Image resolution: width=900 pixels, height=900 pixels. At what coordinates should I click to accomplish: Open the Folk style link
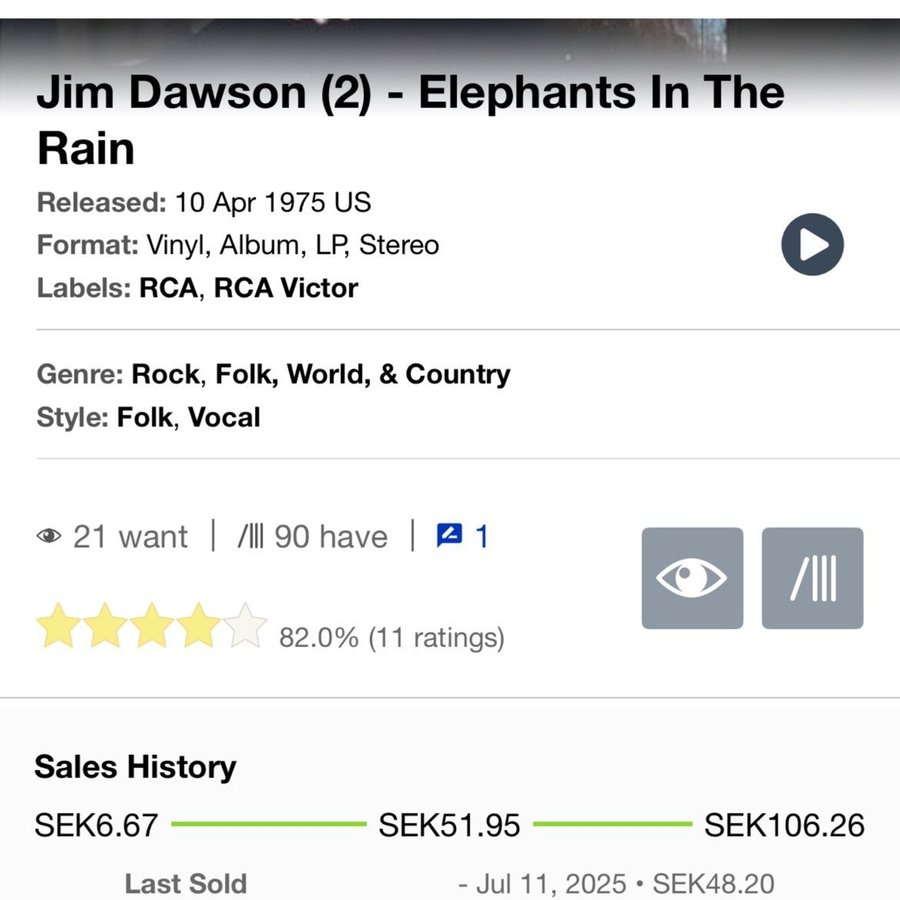click(145, 417)
